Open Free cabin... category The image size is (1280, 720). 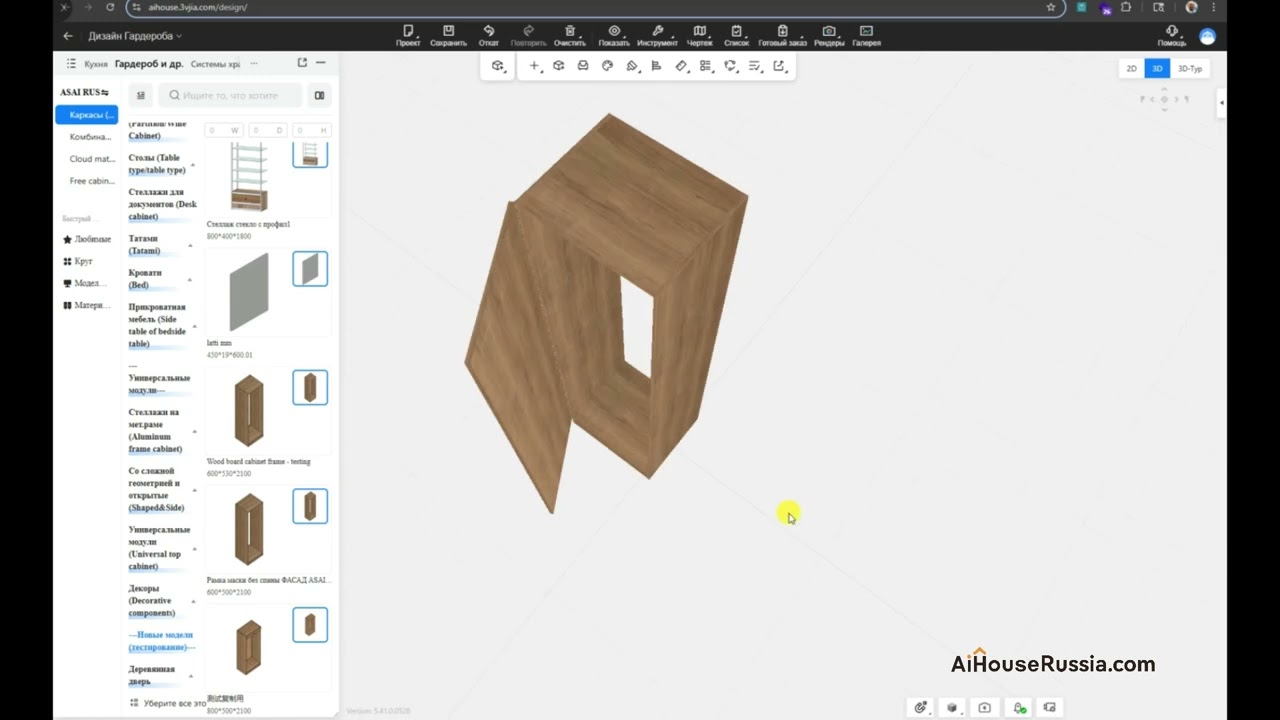click(x=92, y=181)
